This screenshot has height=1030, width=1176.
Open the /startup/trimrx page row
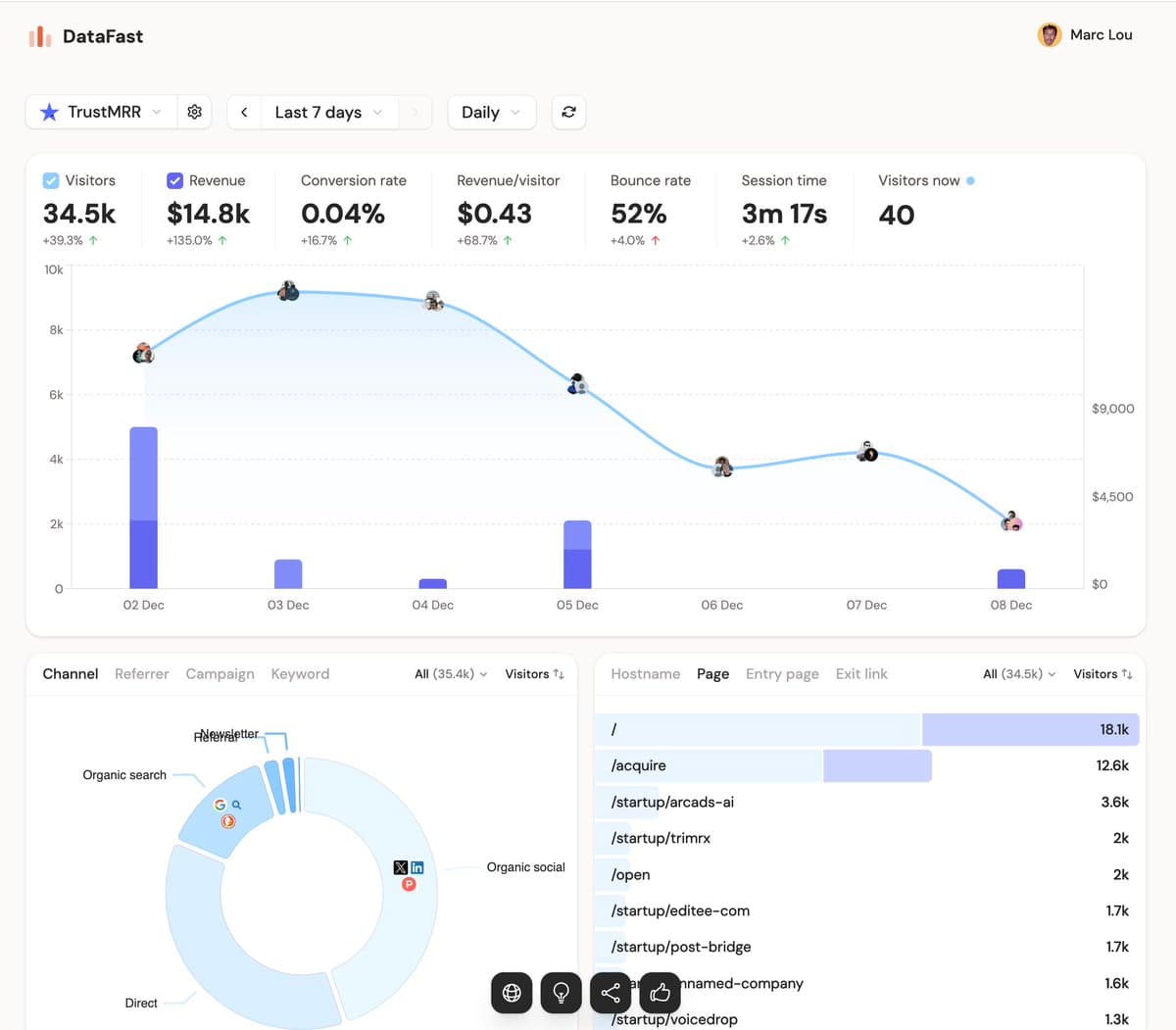coord(866,838)
